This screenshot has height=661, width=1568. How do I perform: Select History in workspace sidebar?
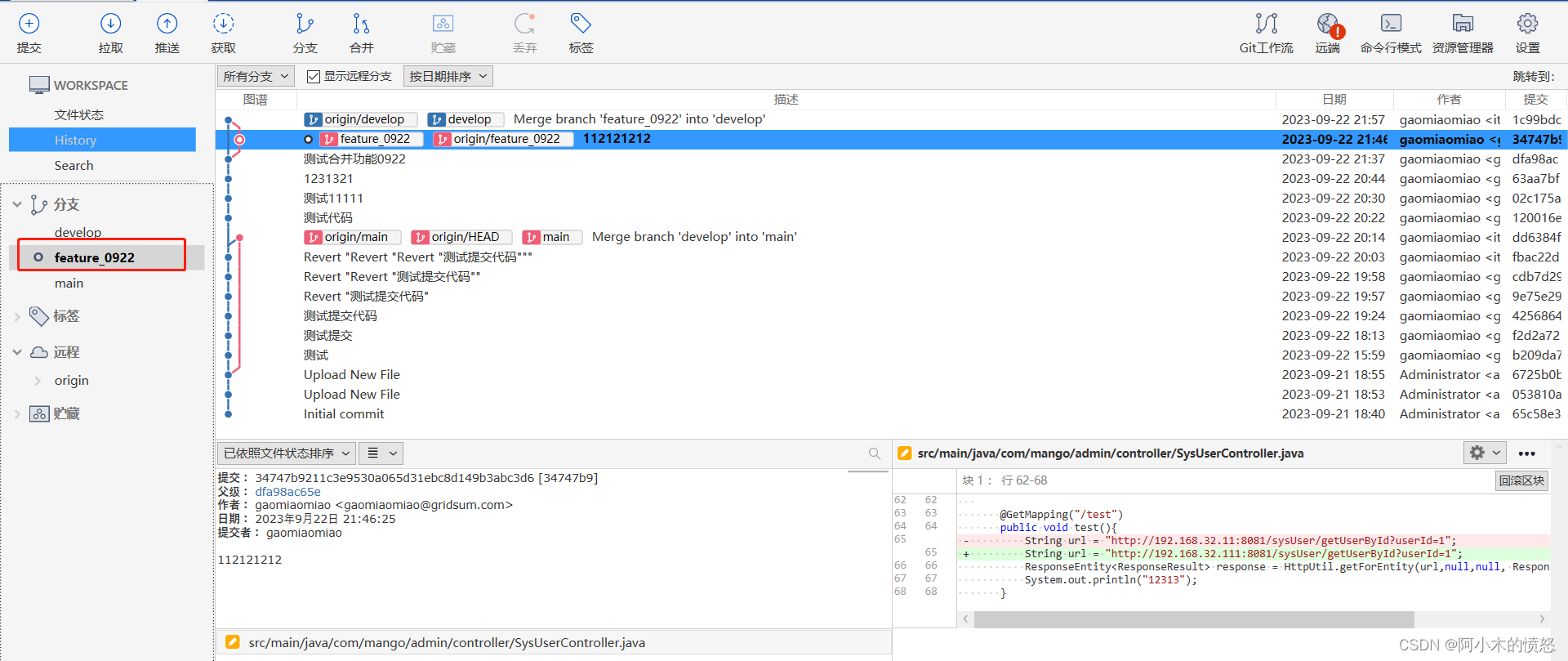(102, 140)
